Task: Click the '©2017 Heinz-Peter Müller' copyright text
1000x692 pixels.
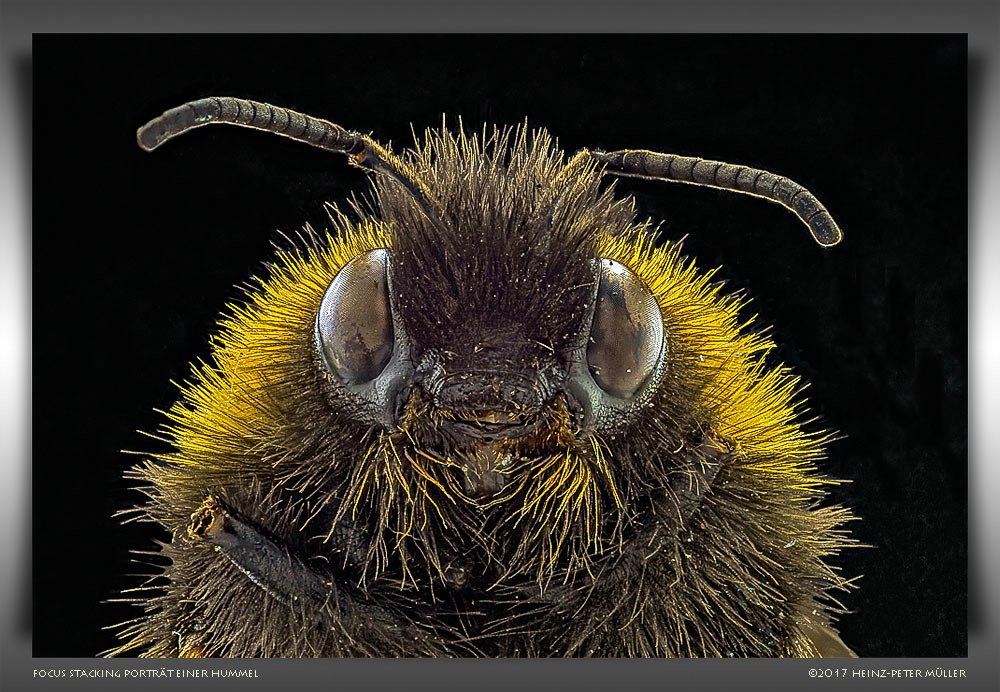Action: 886,674
